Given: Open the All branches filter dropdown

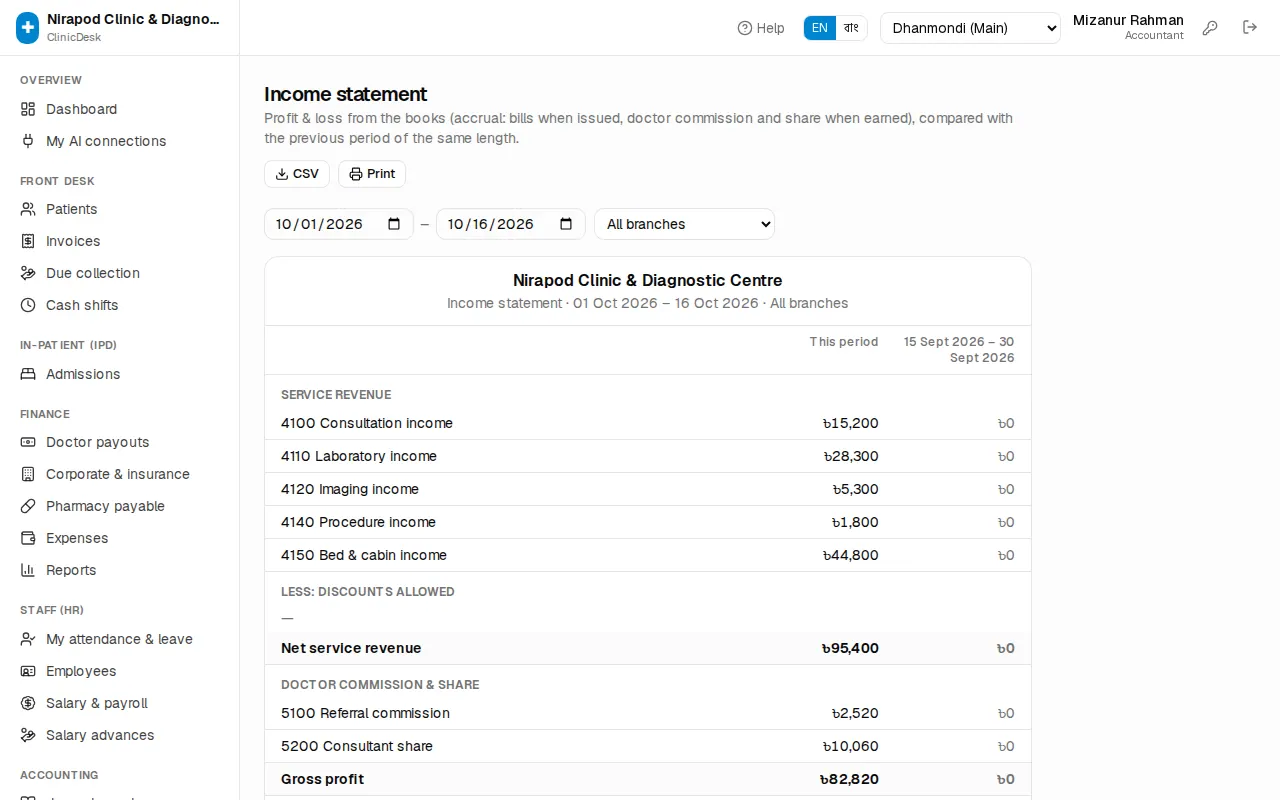Looking at the screenshot, I should click(684, 224).
